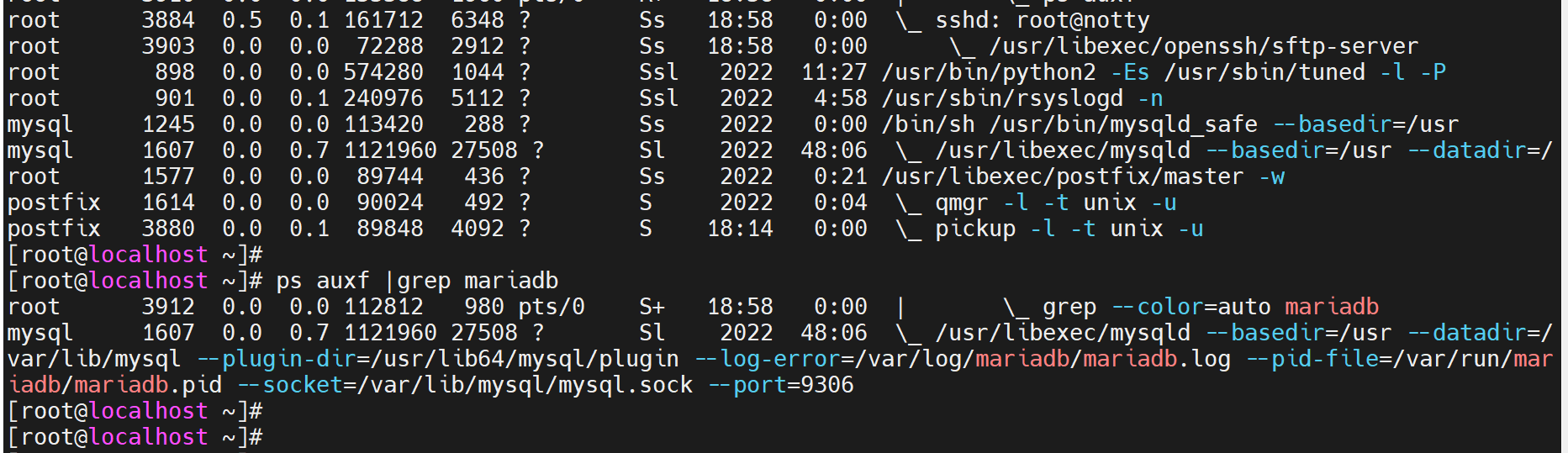Click the 'grep --color=auto mariadb' process text
Viewport: 1568px width, 453px height.
1211,307
